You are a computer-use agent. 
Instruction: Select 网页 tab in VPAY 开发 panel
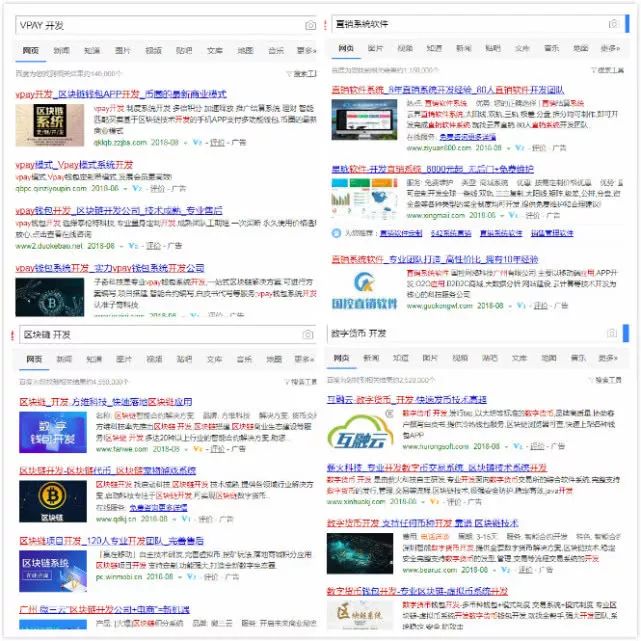point(31,50)
